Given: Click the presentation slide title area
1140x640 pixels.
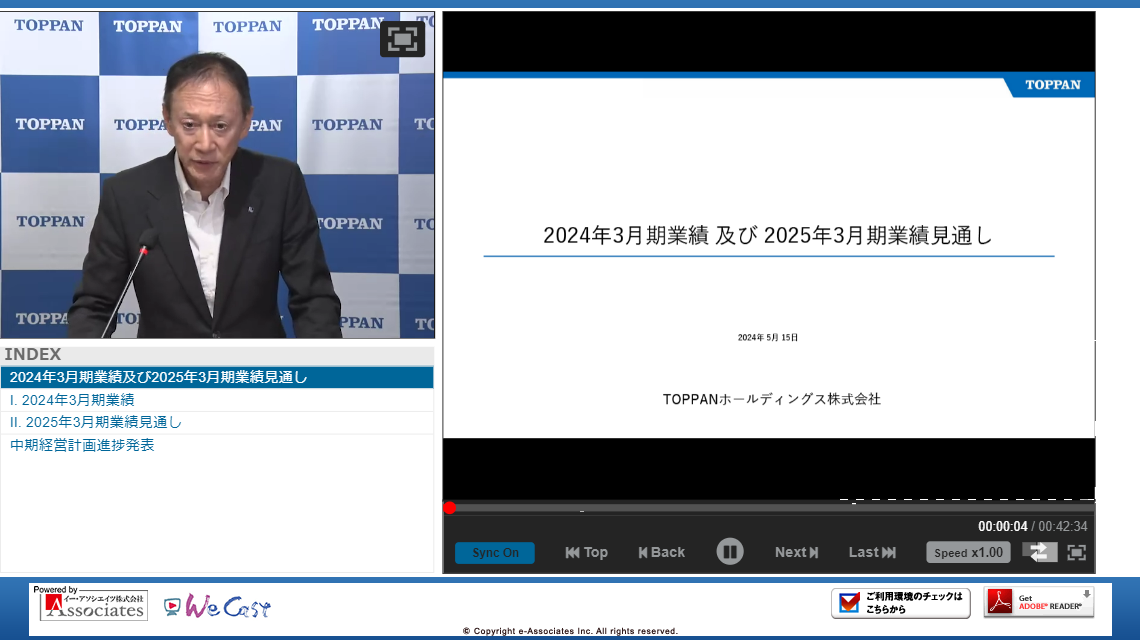Looking at the screenshot, I should coord(768,236).
